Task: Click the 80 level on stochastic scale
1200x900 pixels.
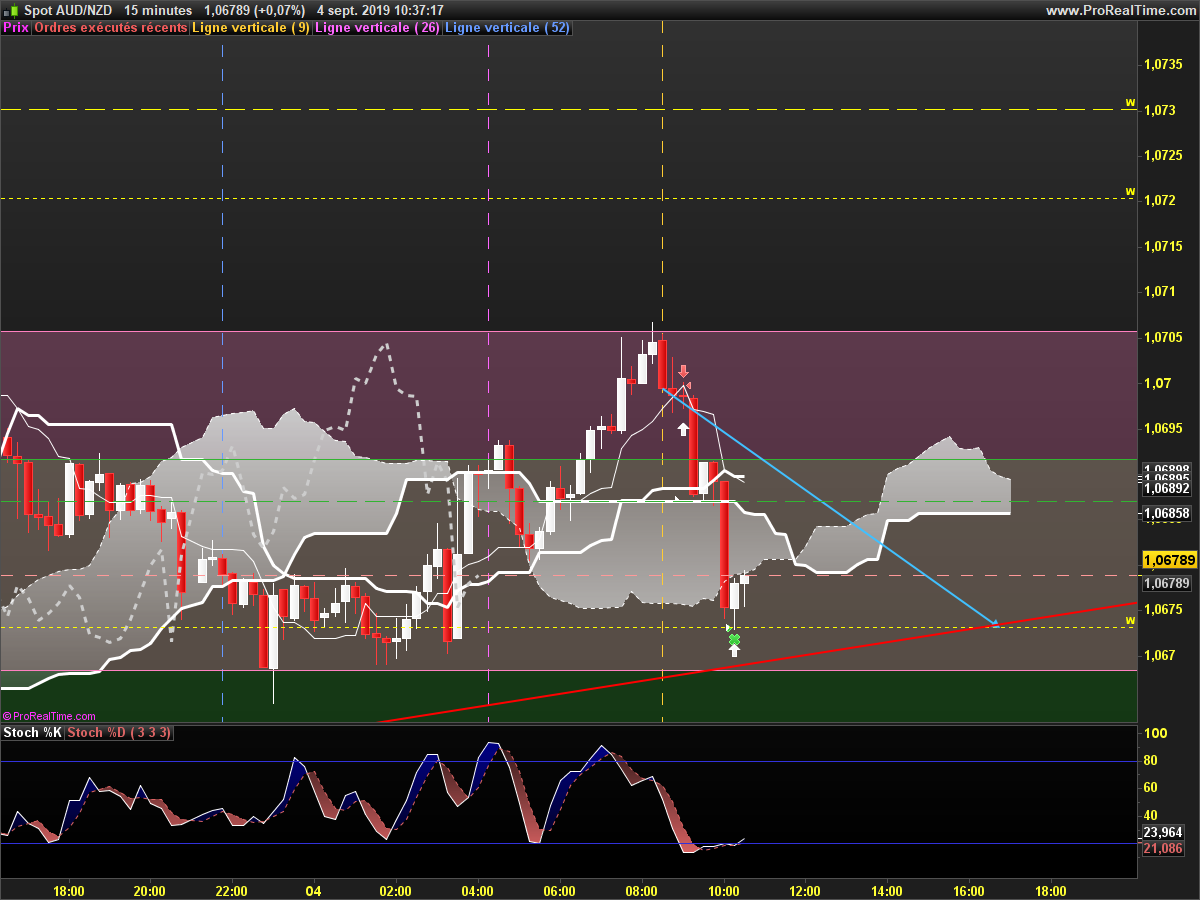Action: click(x=1151, y=761)
